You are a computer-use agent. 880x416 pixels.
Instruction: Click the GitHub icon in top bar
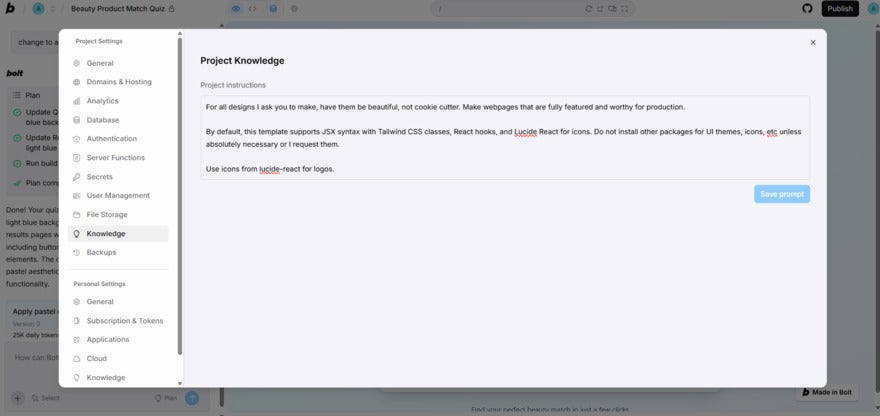808,9
